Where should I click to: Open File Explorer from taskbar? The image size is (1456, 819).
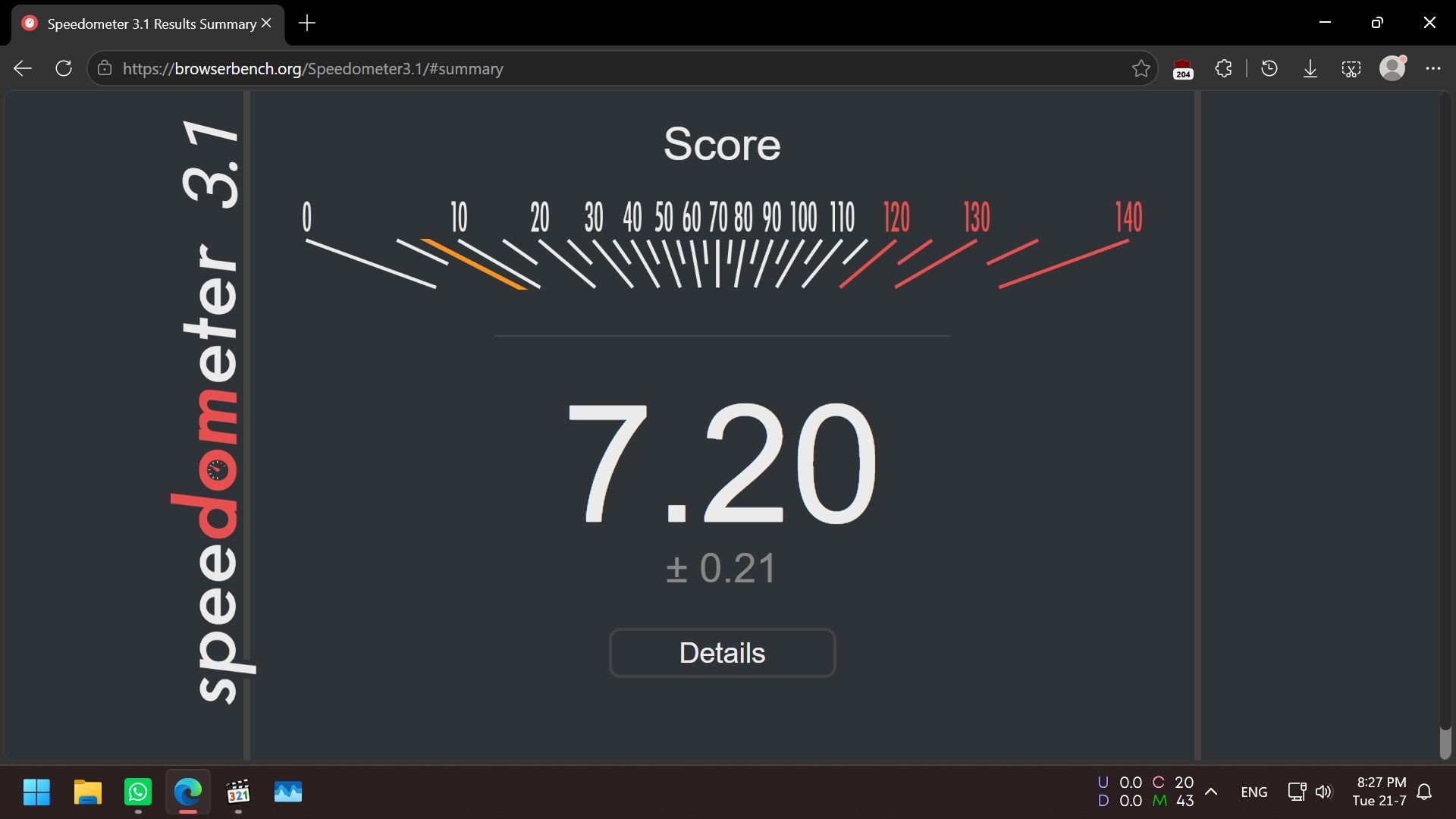click(87, 792)
